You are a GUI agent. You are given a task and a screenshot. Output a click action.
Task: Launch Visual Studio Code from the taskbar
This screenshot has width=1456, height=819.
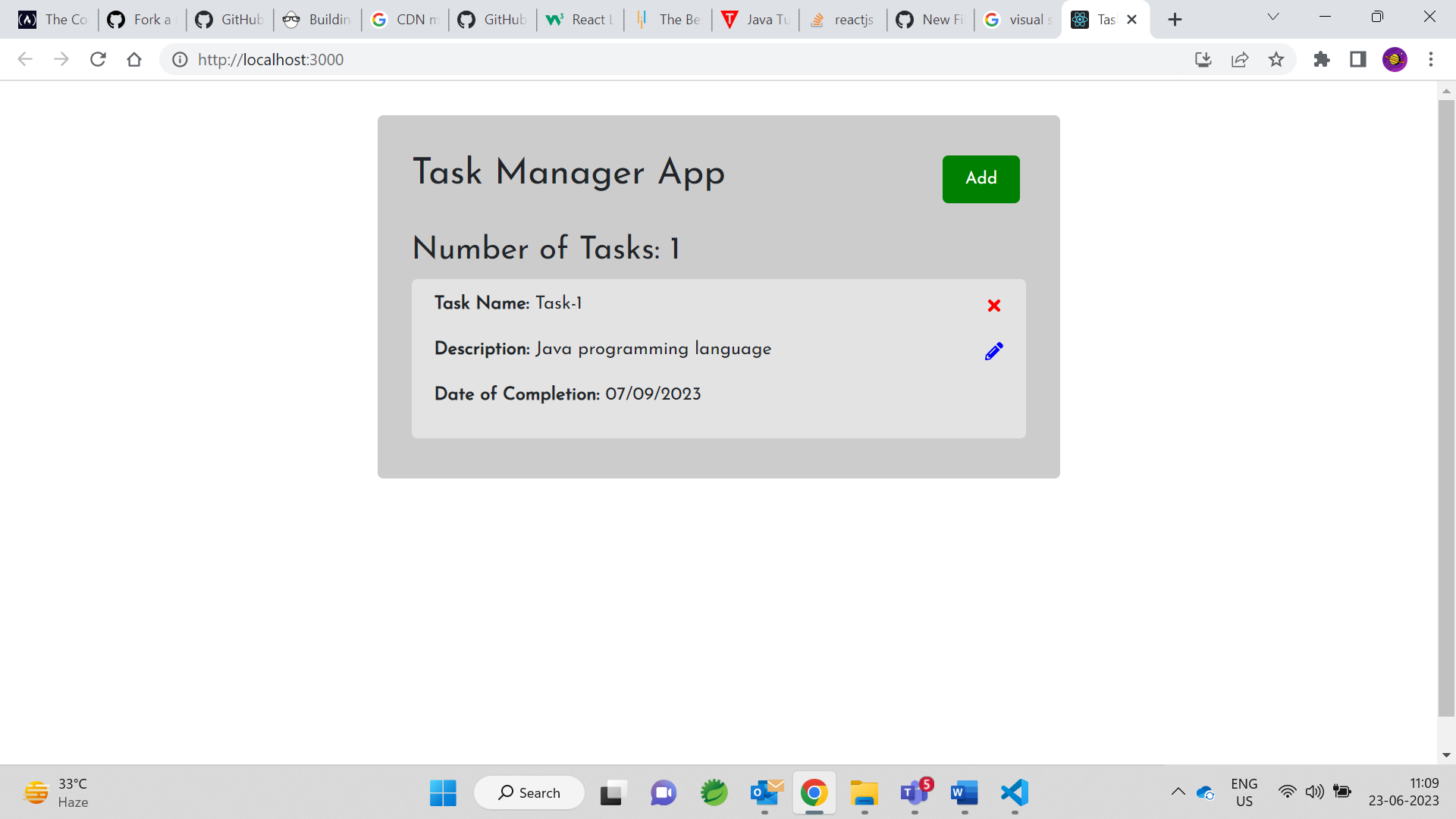1014,792
